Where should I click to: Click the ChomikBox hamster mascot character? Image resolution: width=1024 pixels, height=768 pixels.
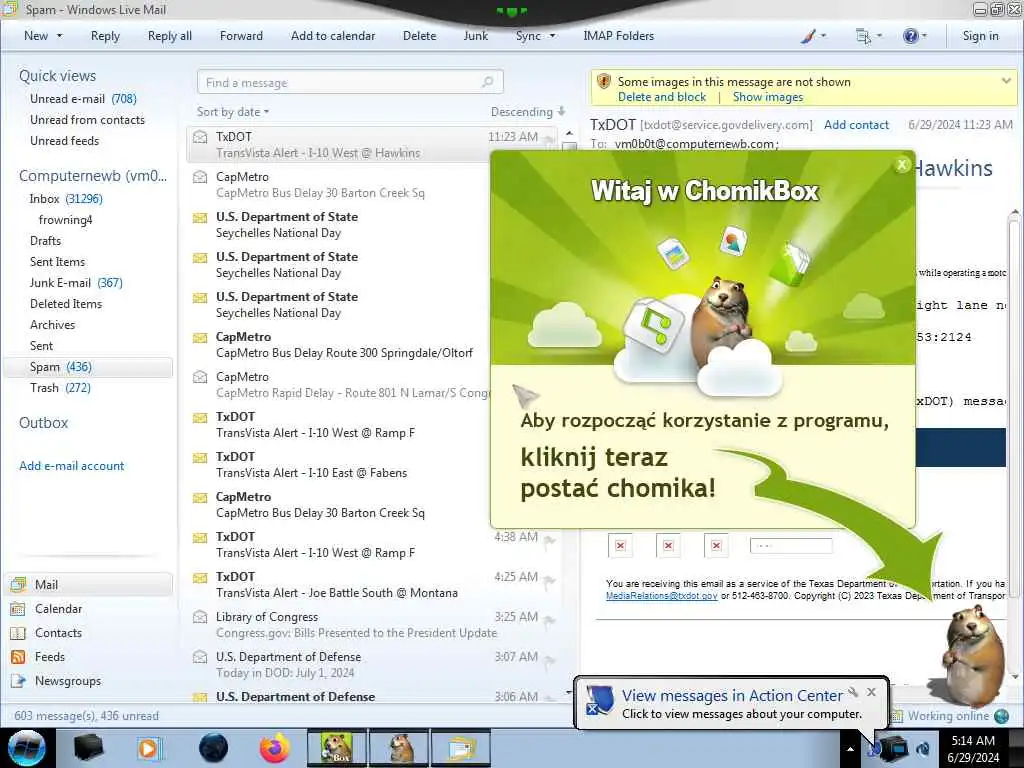[973, 656]
